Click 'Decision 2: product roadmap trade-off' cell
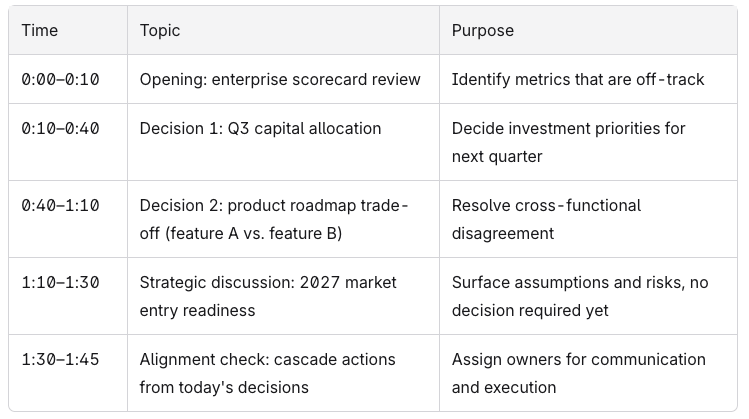749x419 pixels. [x=283, y=219]
